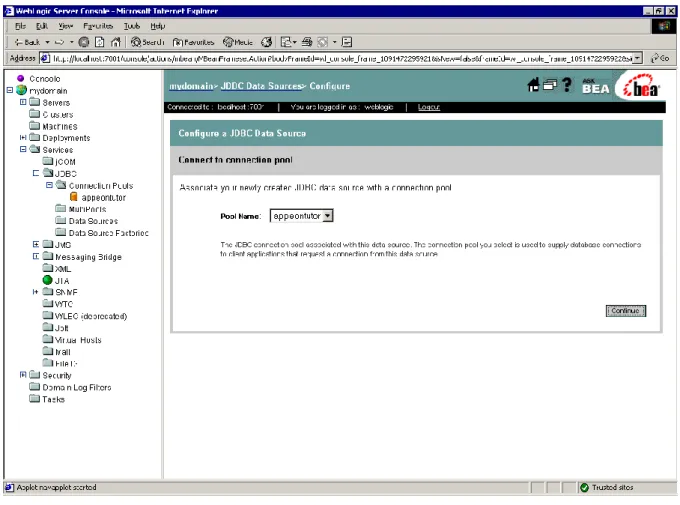The image size is (680, 505).
Task: Select the jCOM folder
Action: click(65, 162)
